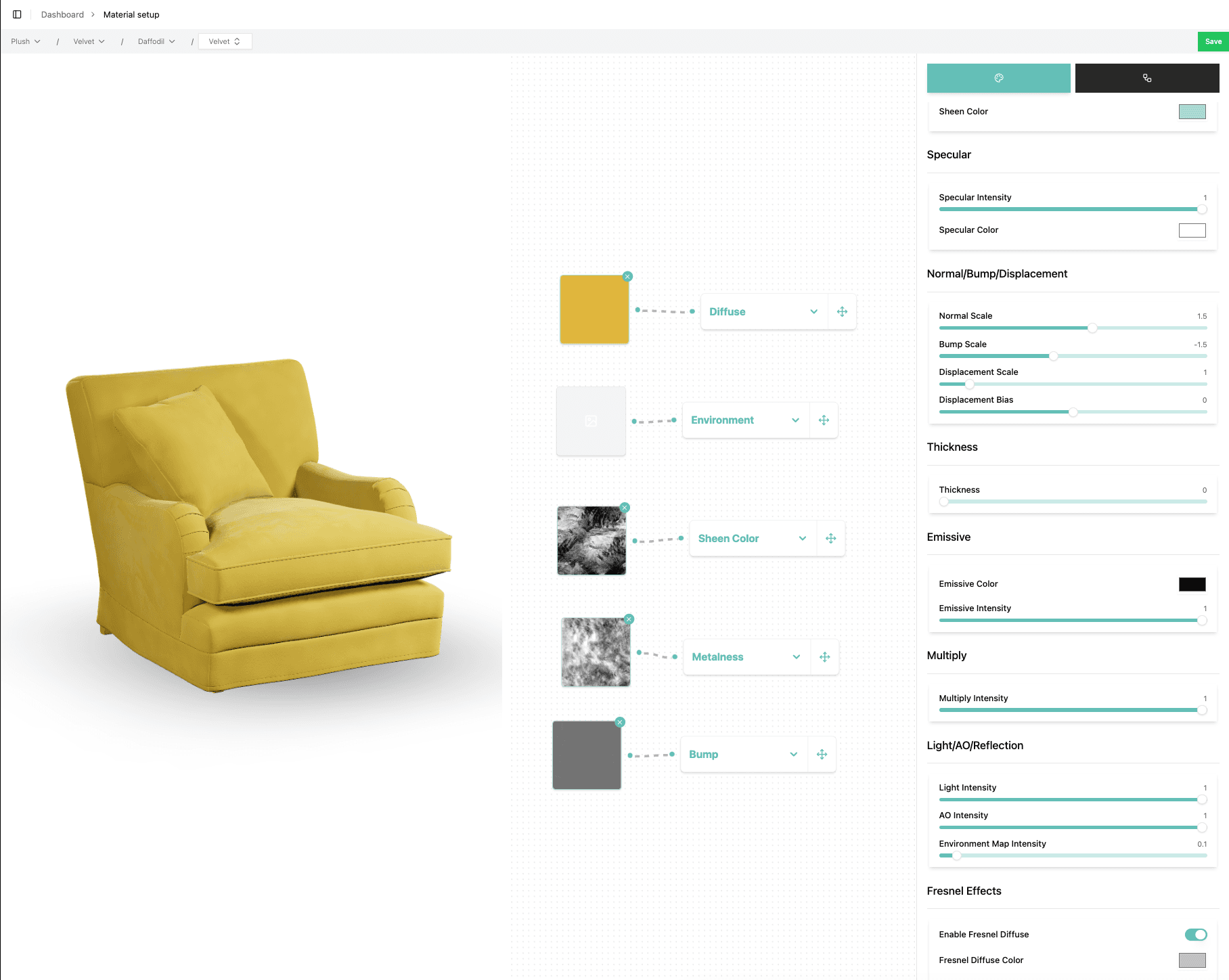The height and width of the screenshot is (980, 1229).
Task: Expand the Diffuse map type dropdown
Action: [x=813, y=312]
